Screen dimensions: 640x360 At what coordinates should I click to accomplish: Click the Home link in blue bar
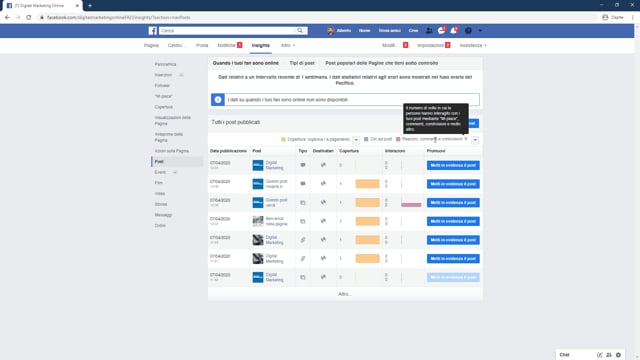pos(364,31)
